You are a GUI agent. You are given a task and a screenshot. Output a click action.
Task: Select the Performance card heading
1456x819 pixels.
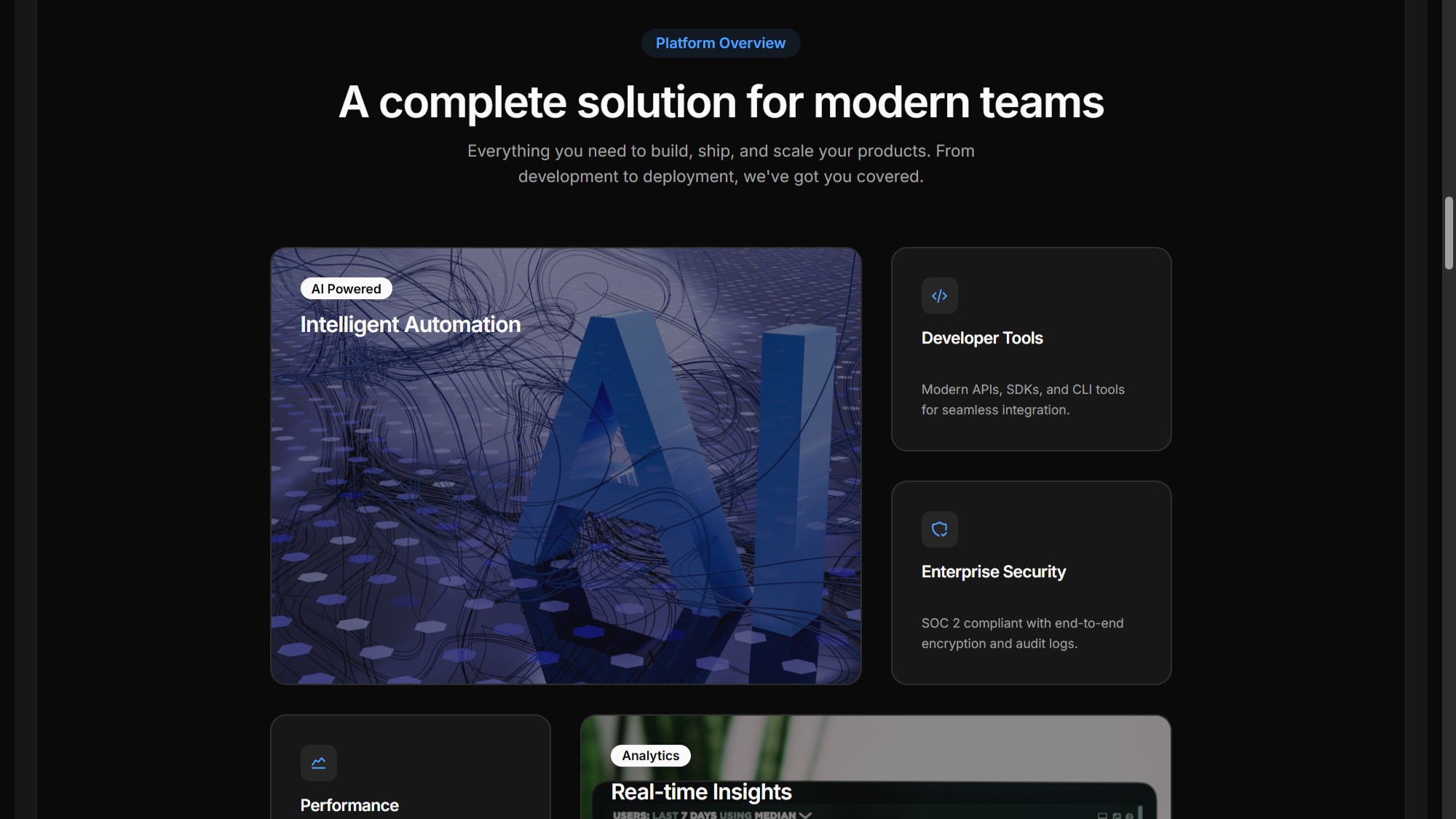(x=349, y=805)
